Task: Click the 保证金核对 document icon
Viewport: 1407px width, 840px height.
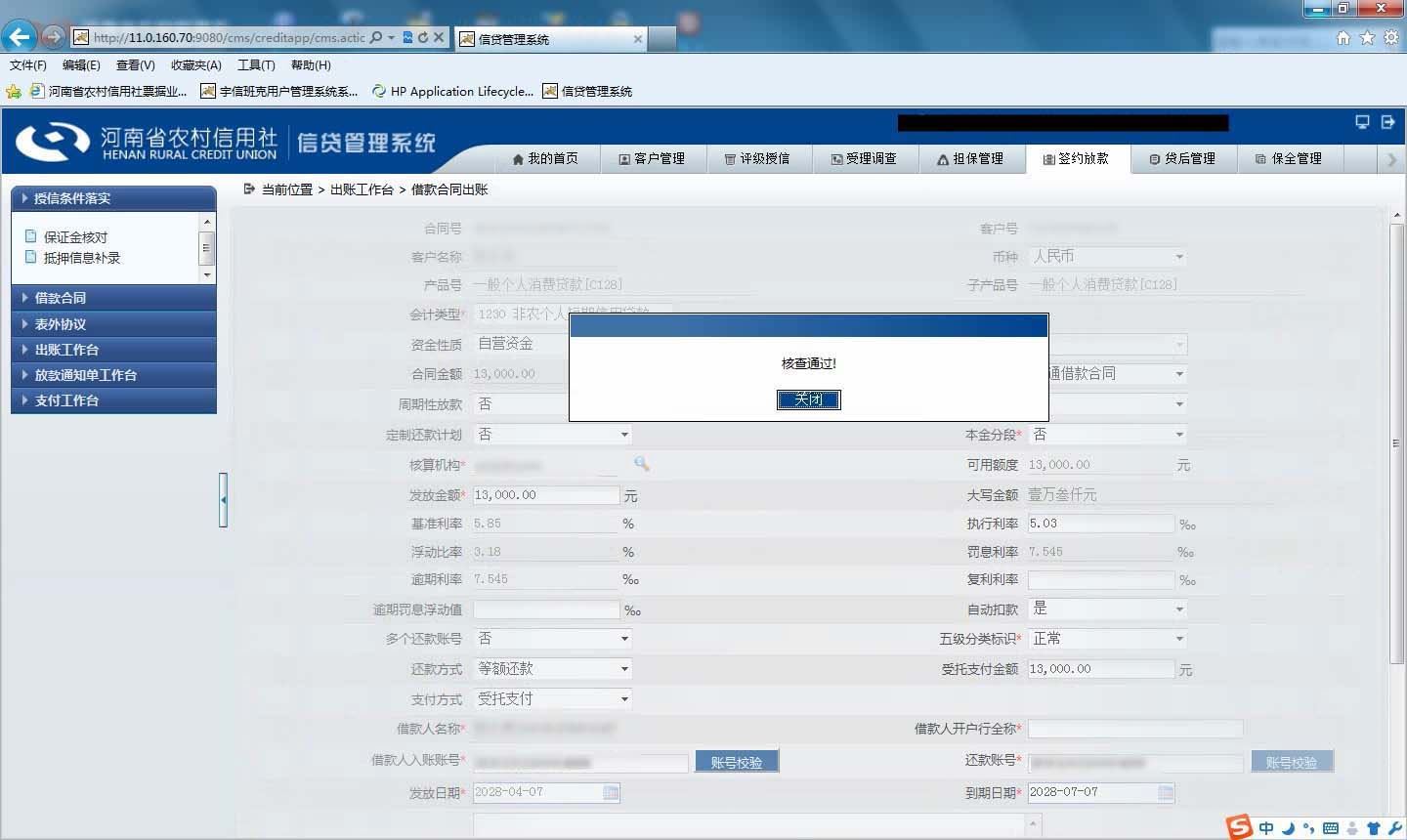Action: tap(31, 236)
